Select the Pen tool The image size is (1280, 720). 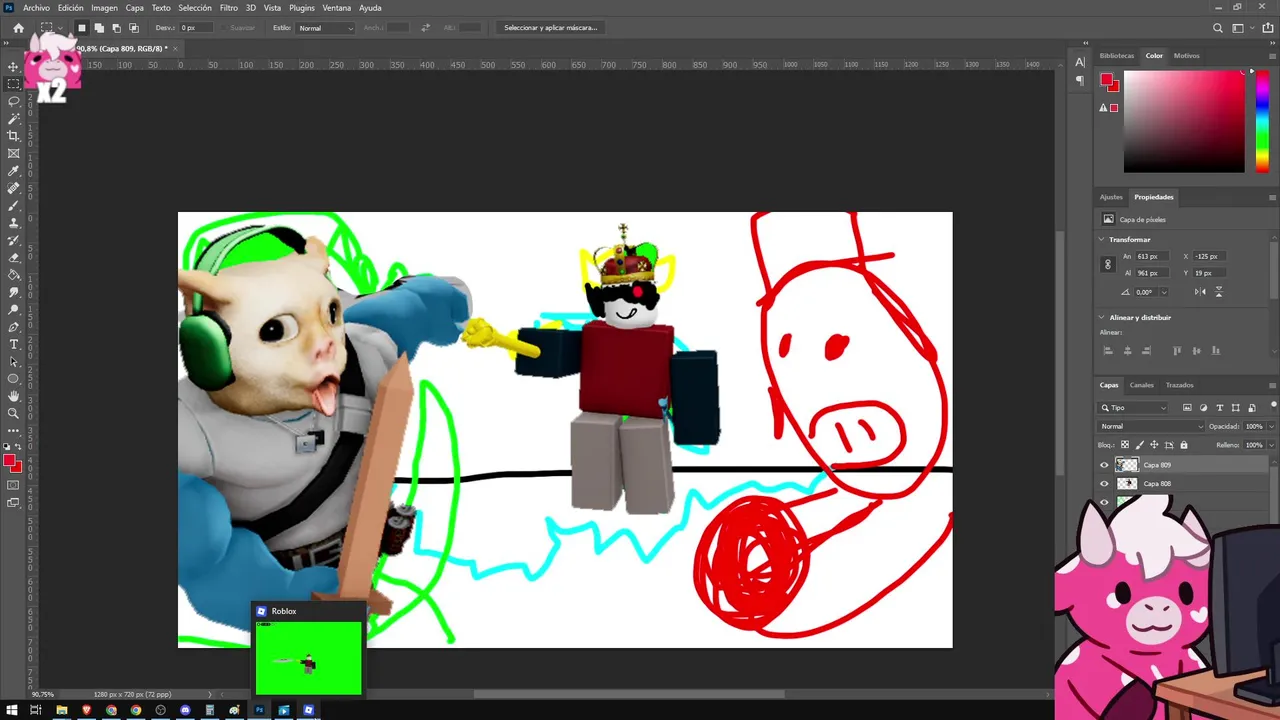(13, 327)
